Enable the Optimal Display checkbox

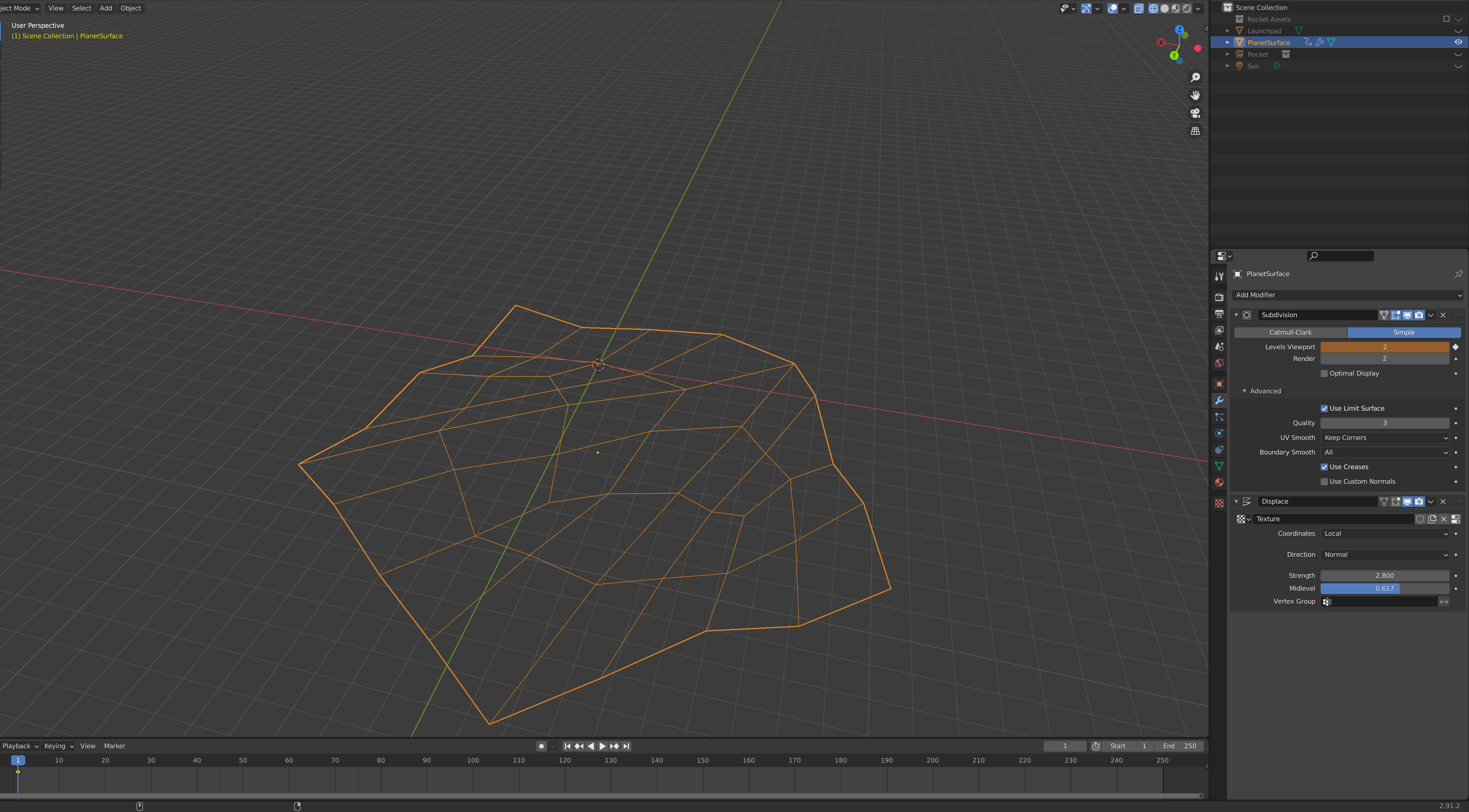[x=1324, y=374]
